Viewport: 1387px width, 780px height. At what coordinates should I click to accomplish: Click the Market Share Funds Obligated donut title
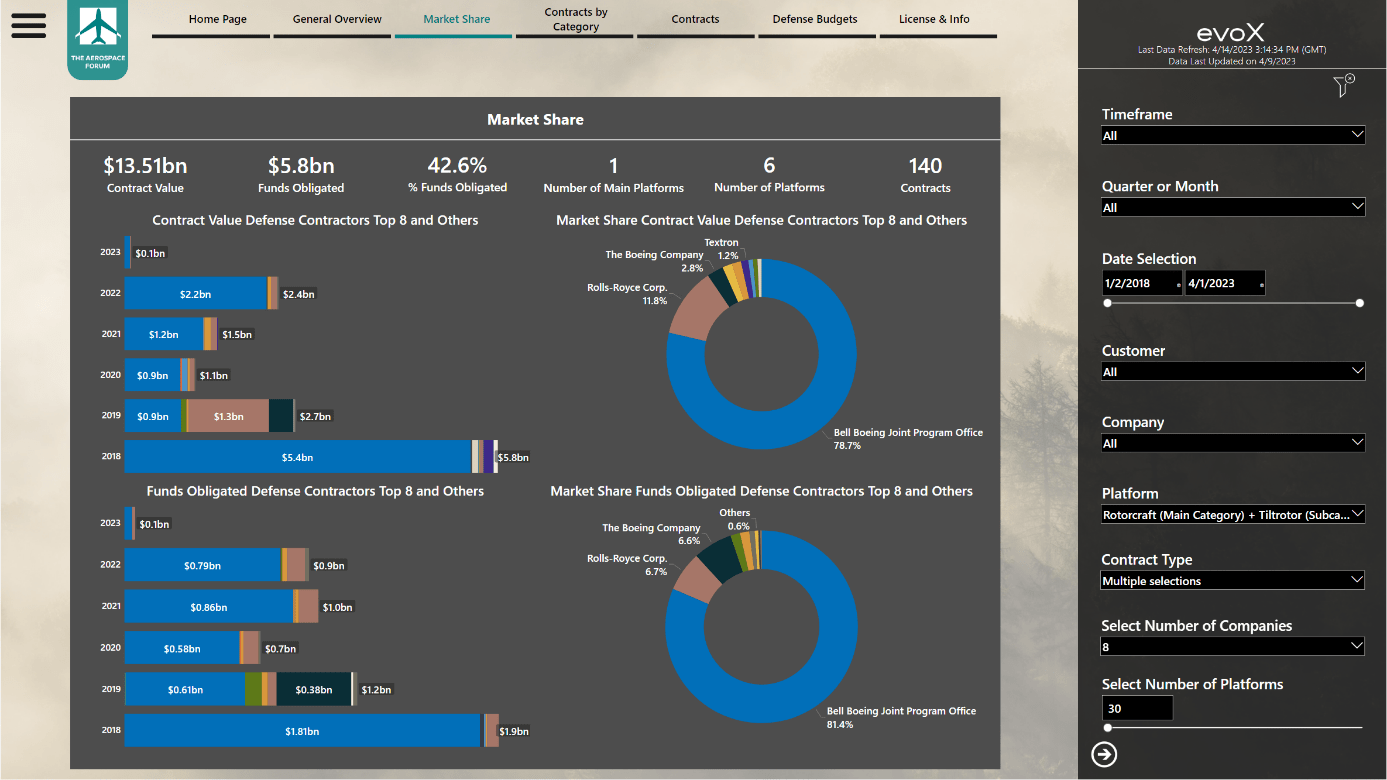click(762, 491)
